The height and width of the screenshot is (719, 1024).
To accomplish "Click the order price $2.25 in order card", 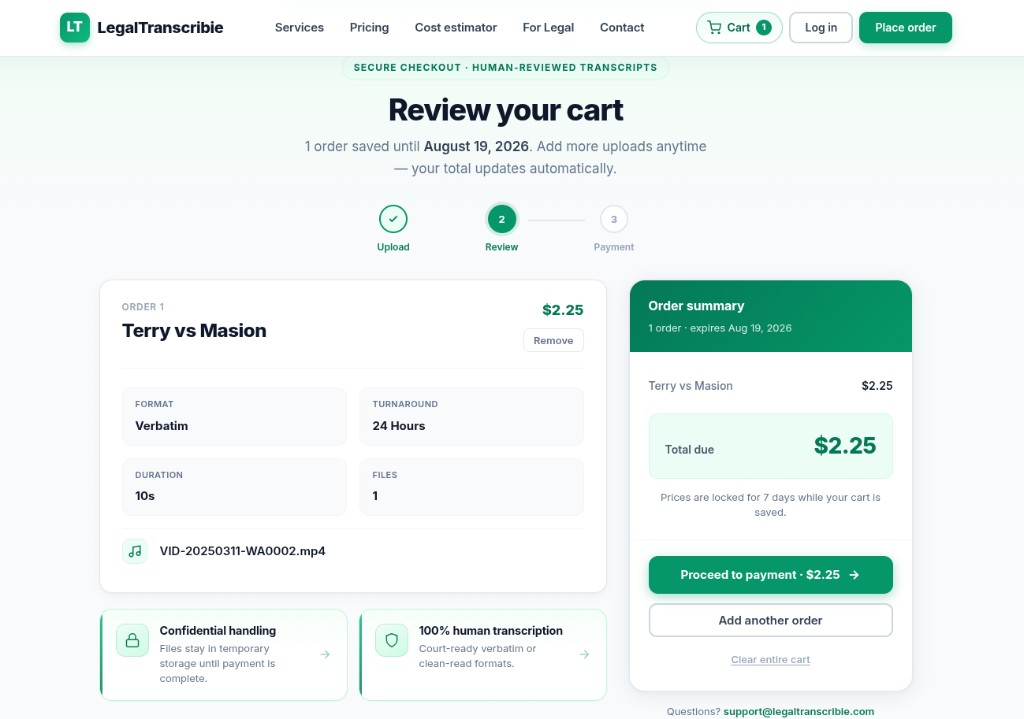I will pyautogui.click(x=563, y=310).
